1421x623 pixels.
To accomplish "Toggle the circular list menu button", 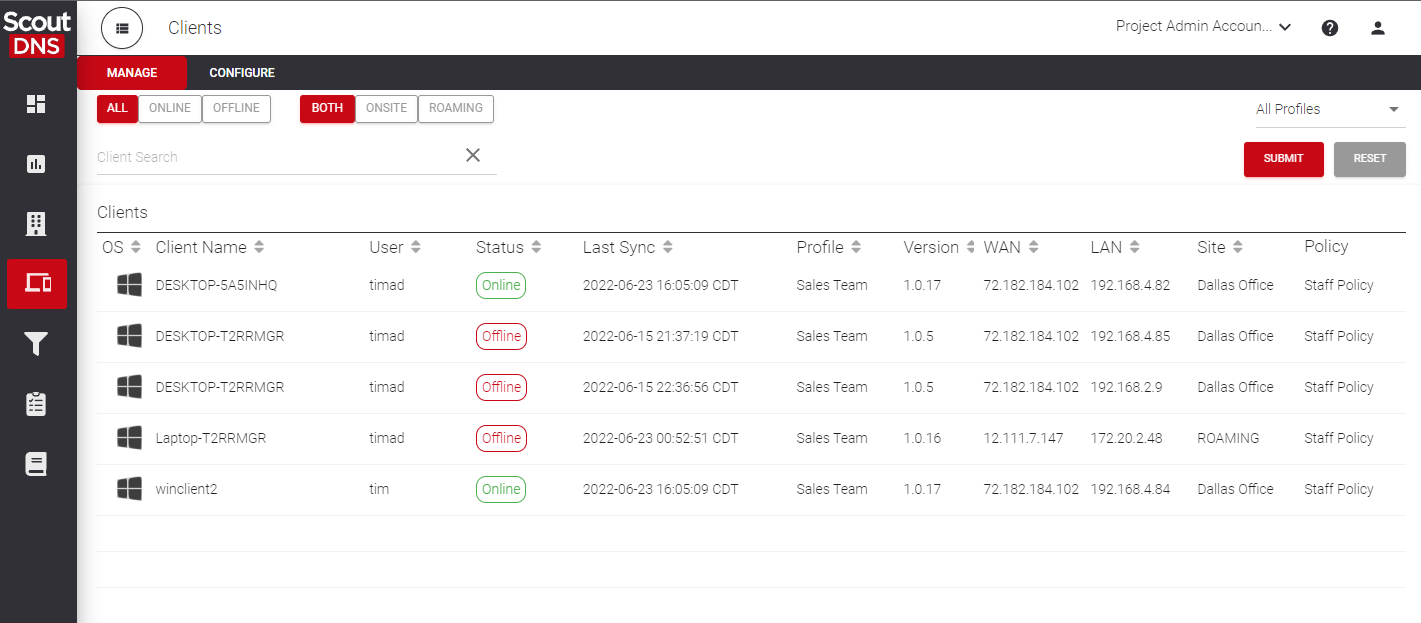I will 122,28.
